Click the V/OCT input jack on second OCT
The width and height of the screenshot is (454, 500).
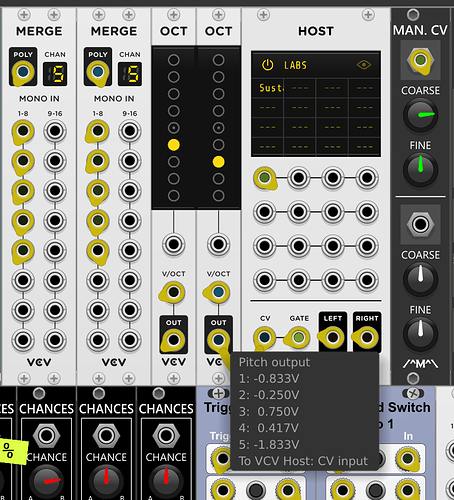pyautogui.click(x=218, y=292)
